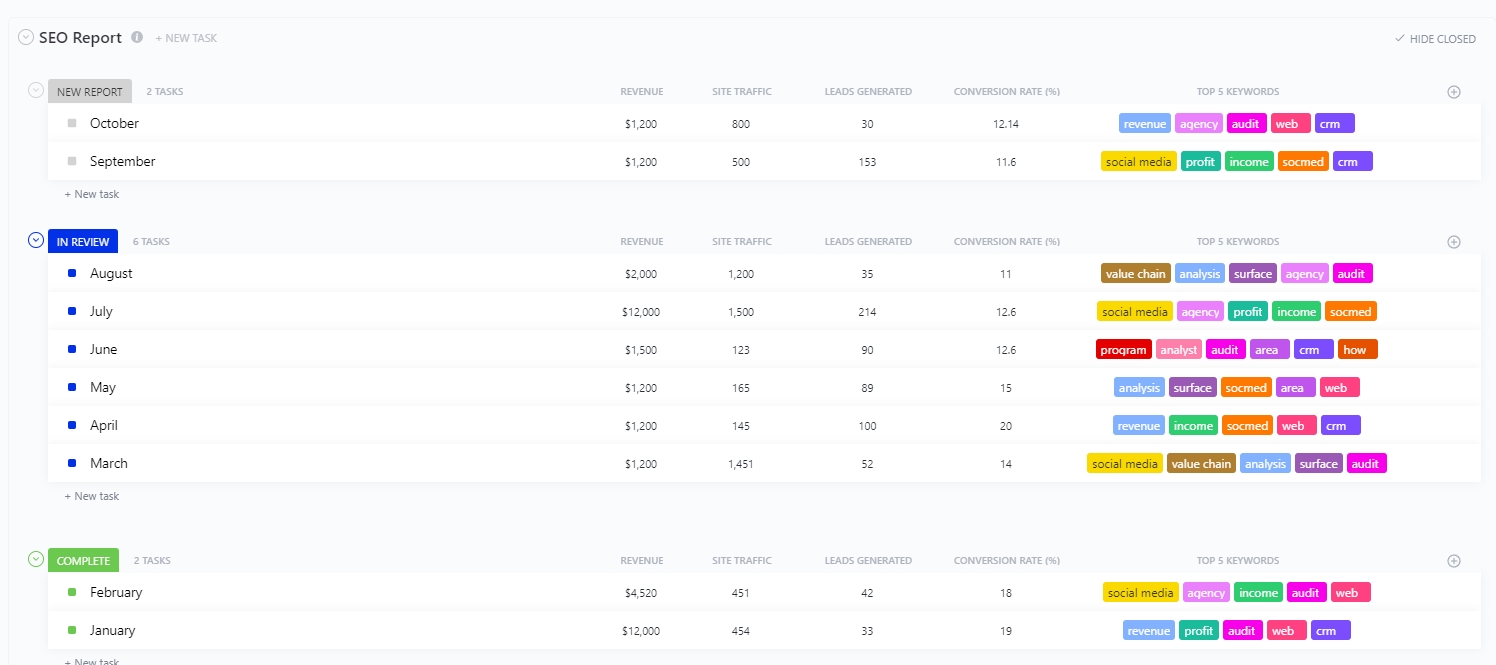Viewport: 1496px width, 665px height.
Task: Click the add column plus icon in IN REVIEW header
Action: [x=1454, y=241]
